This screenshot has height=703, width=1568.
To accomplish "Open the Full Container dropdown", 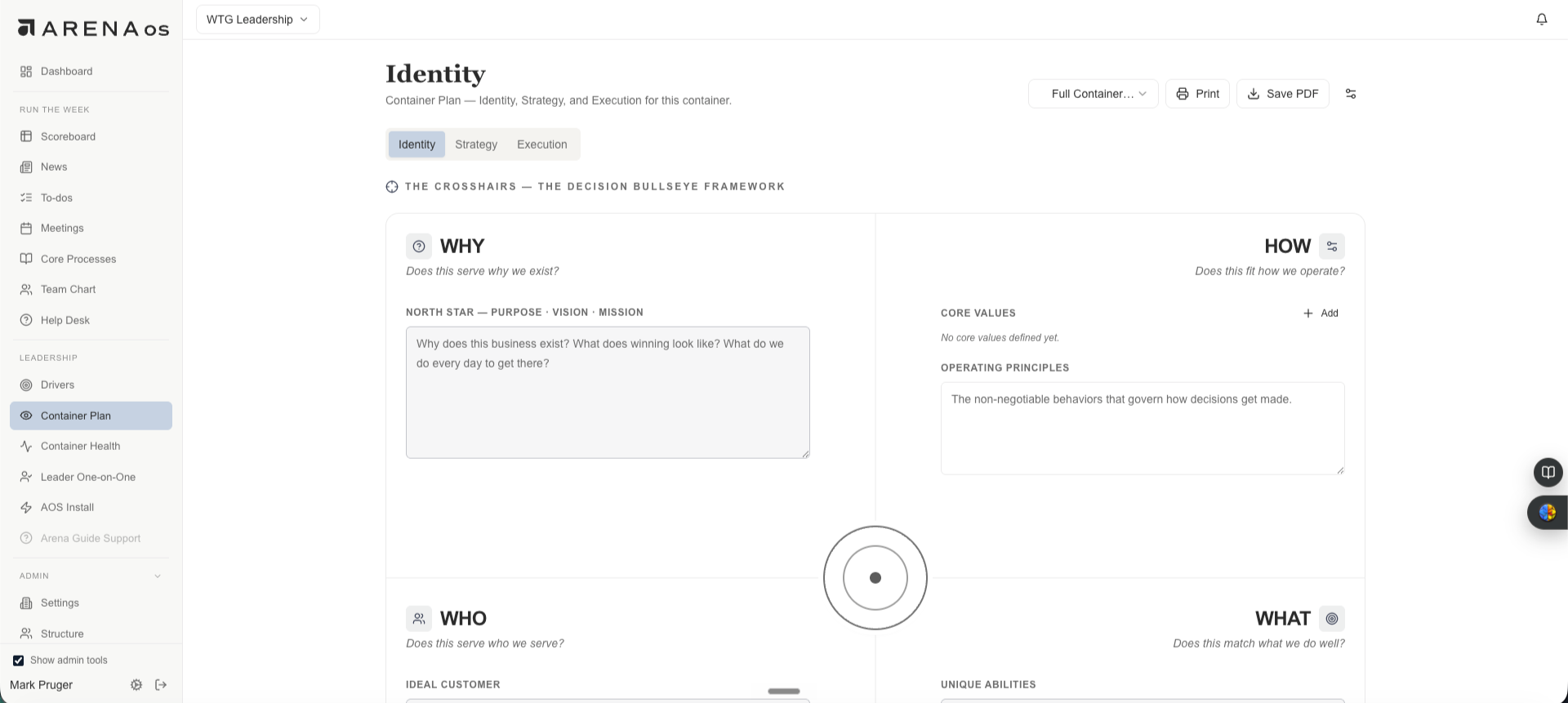I will [x=1093, y=94].
